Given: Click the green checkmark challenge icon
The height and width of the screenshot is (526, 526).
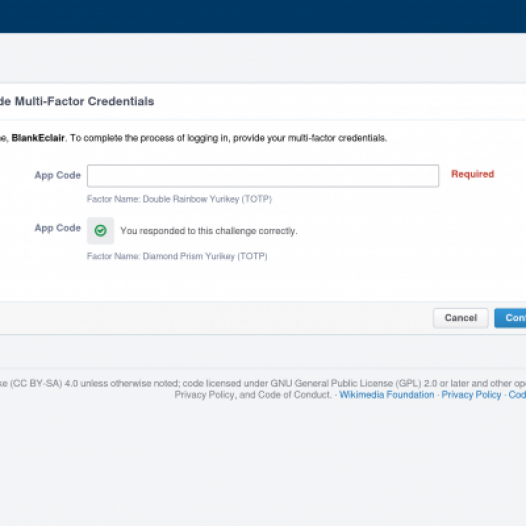Looking at the screenshot, I should click(x=100, y=230).
